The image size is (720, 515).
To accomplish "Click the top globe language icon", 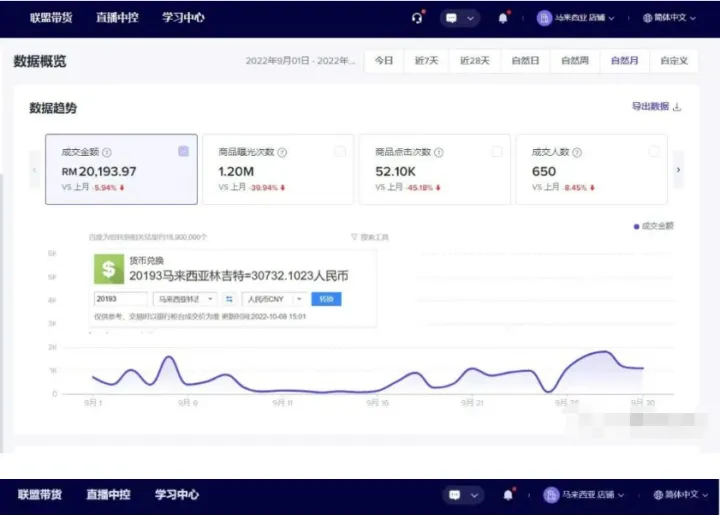I will coord(647,18).
